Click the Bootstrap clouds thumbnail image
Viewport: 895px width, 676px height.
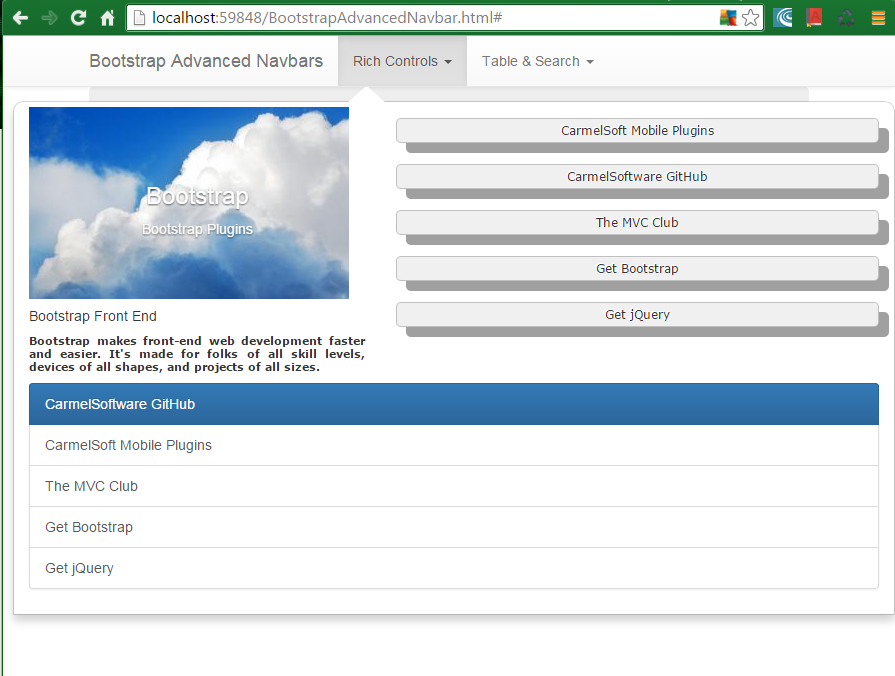point(189,203)
